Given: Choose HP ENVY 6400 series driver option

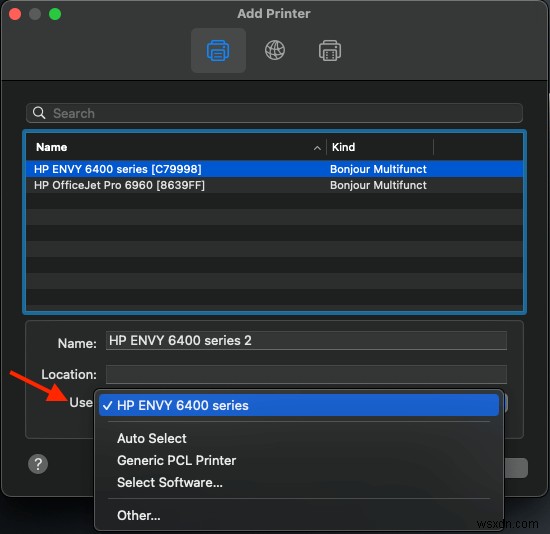Looking at the screenshot, I should (299, 405).
